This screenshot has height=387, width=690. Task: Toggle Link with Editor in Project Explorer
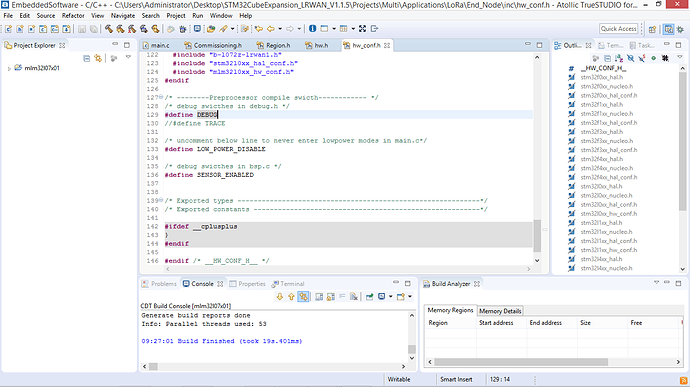[x=98, y=59]
